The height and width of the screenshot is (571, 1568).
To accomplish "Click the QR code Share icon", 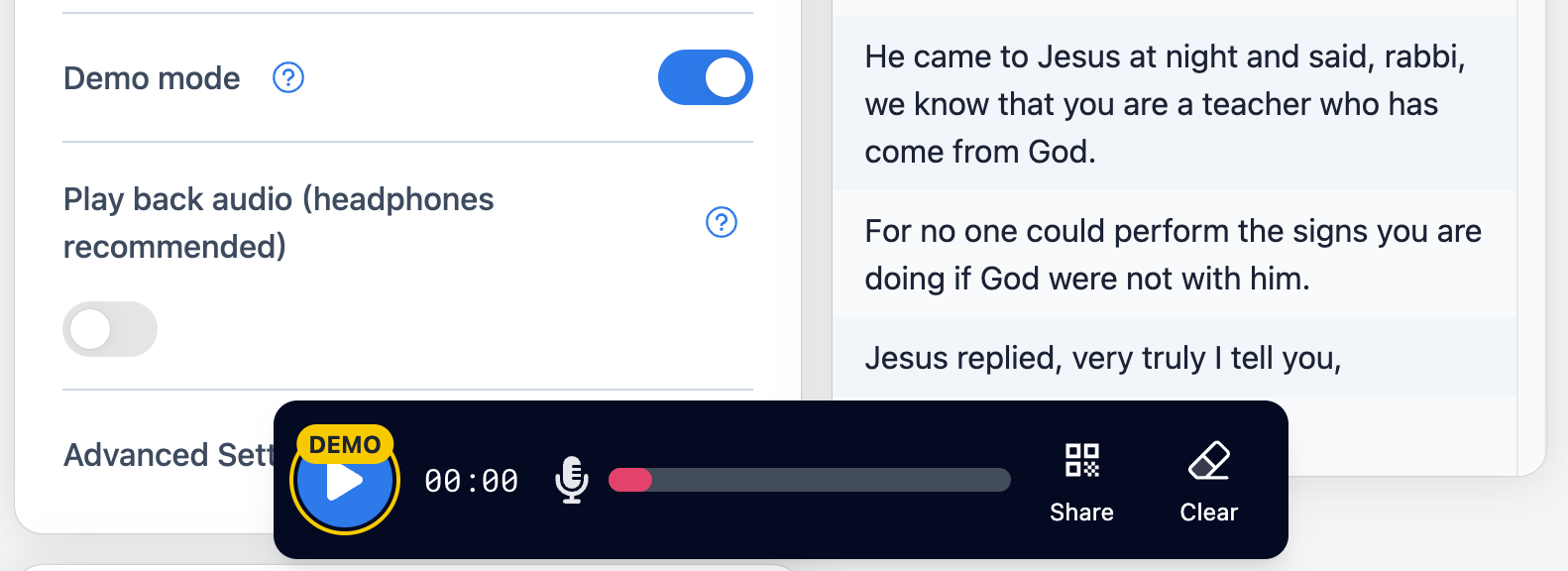I will 1081,461.
